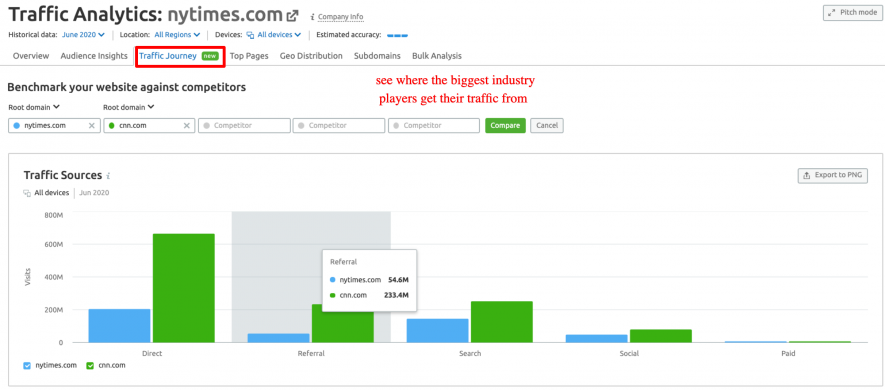The width and height of the screenshot is (885, 390).
Task: Click the blue nytimes.com Direct bar
Action: pos(120,326)
